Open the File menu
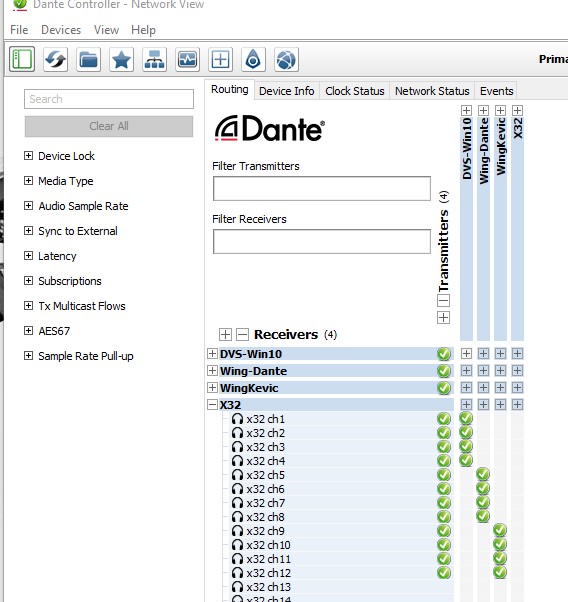 pyautogui.click(x=19, y=30)
